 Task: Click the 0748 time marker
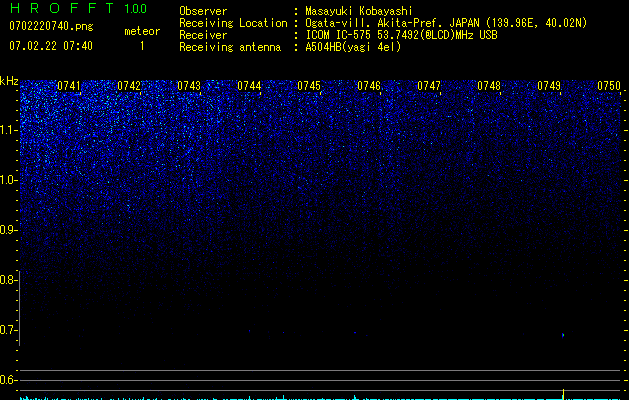(x=489, y=86)
